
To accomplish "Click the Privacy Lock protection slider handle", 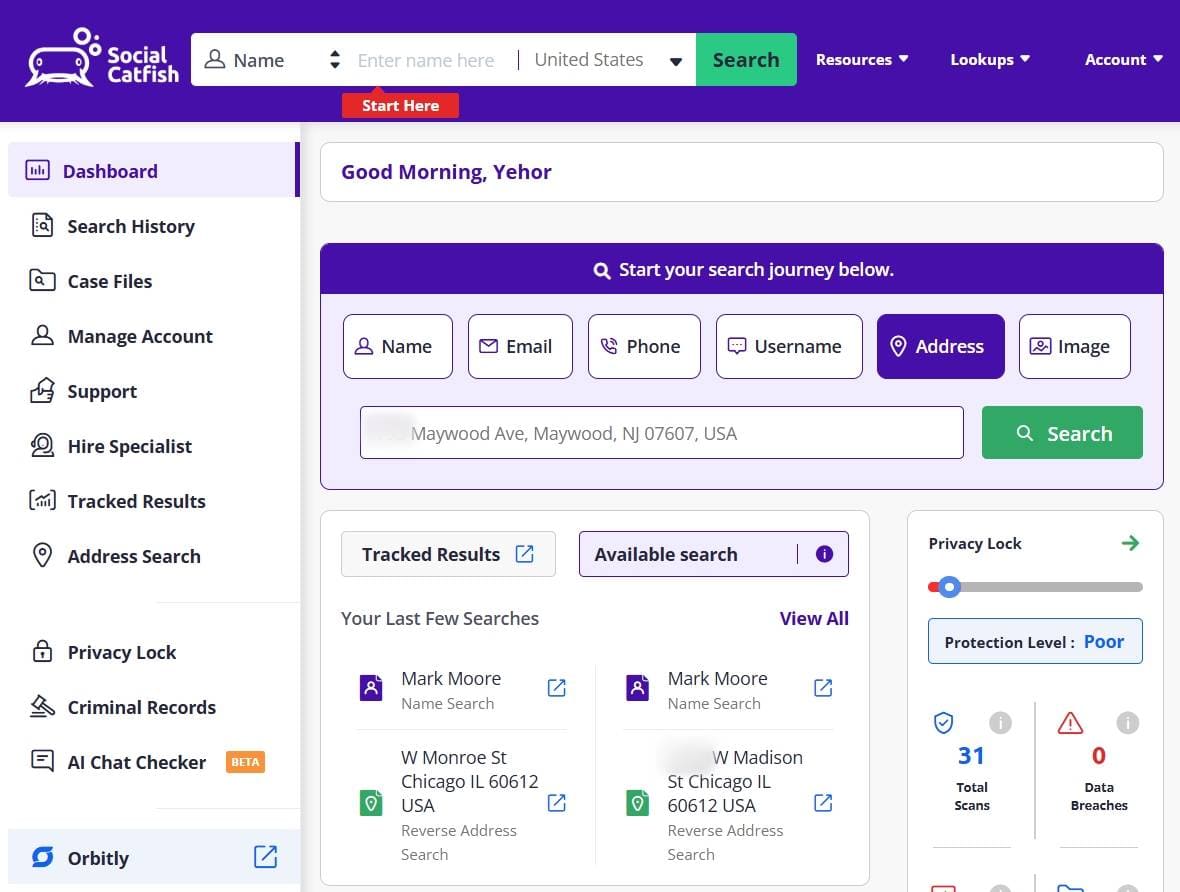I will (949, 586).
